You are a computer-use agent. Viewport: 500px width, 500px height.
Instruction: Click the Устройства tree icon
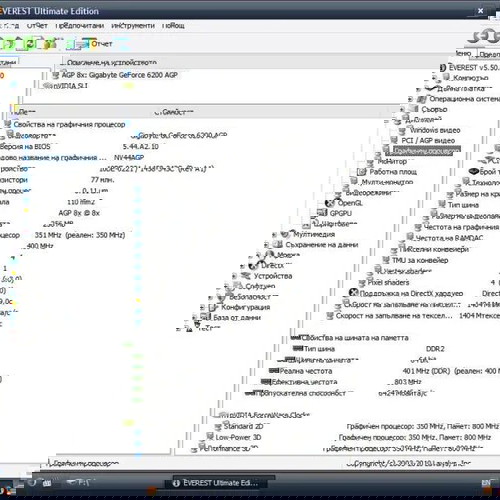click(x=246, y=276)
